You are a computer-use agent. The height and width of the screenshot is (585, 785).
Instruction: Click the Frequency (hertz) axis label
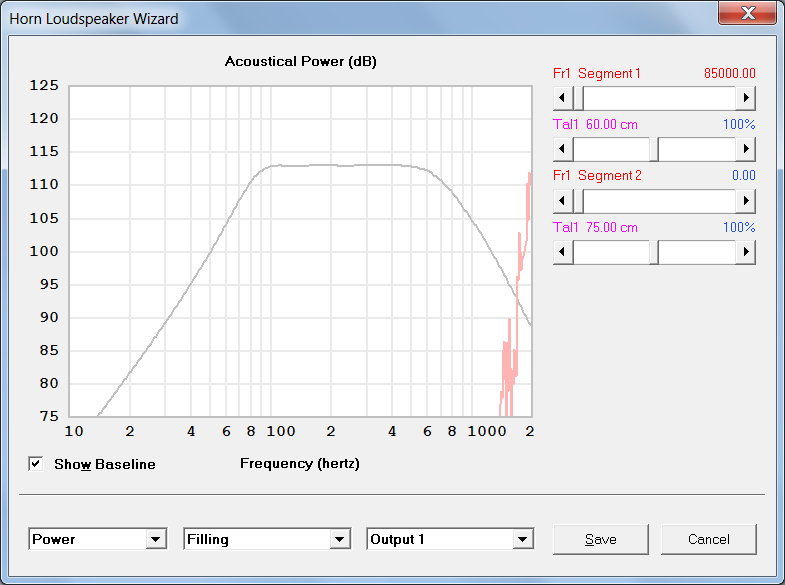(300, 464)
